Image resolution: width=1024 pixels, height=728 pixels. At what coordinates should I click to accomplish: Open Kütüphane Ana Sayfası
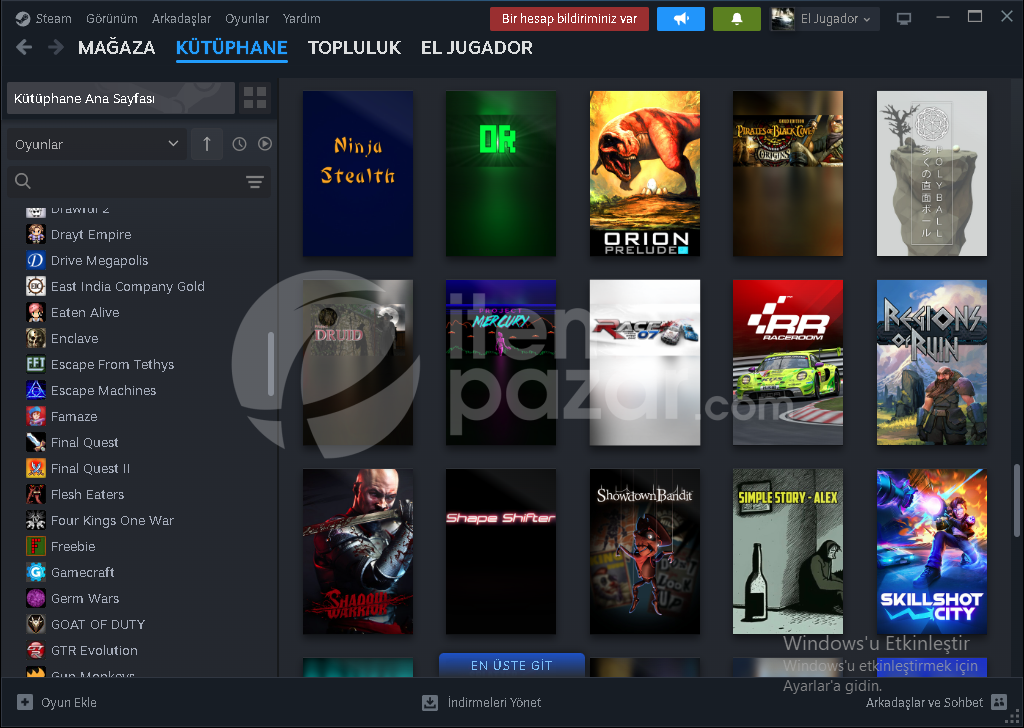pos(121,98)
